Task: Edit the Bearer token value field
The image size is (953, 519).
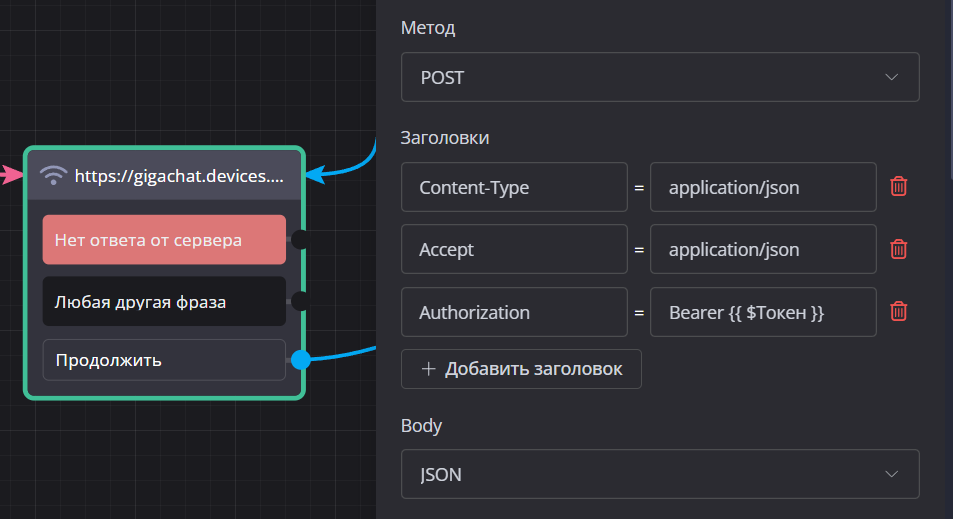Action: 762,312
